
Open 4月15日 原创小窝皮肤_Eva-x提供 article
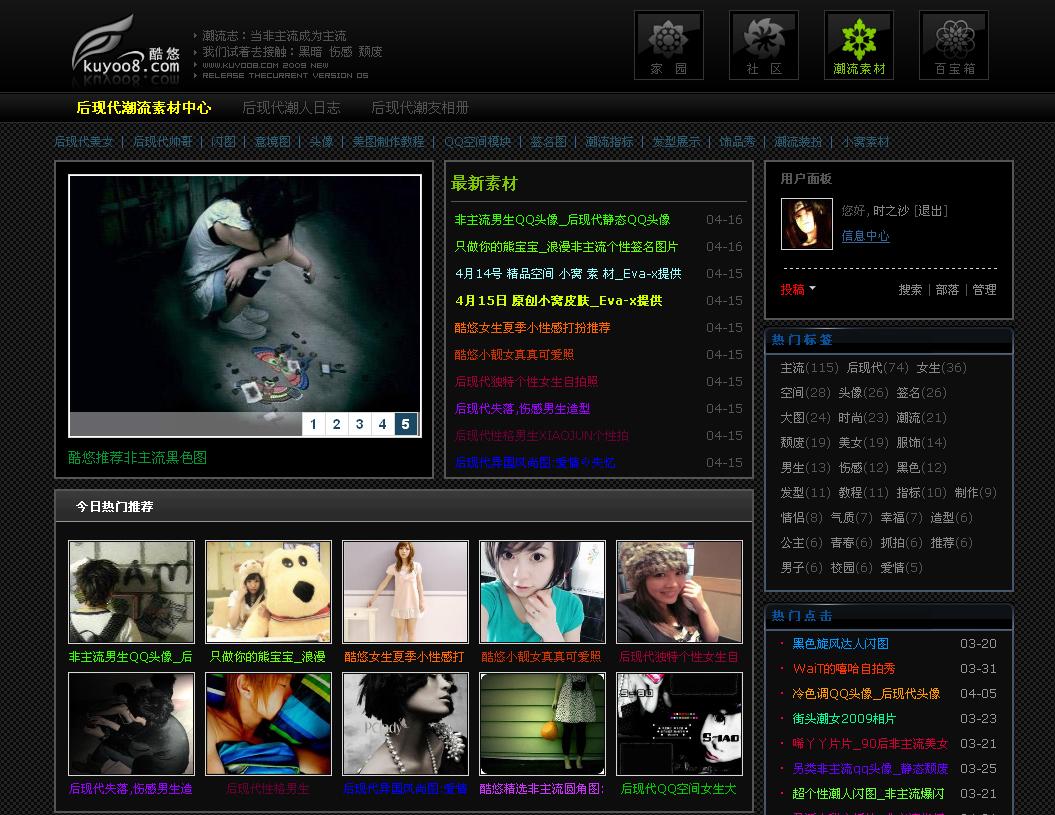(558, 301)
